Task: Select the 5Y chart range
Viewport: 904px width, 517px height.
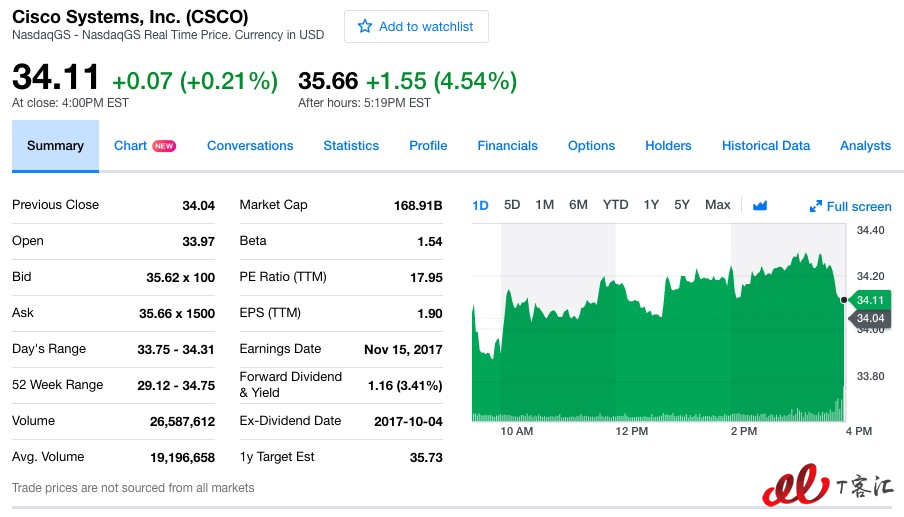Action: point(682,205)
